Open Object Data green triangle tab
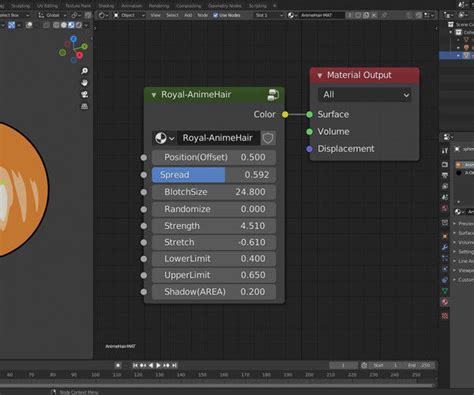Viewport: 474px width, 395px height. (445, 291)
